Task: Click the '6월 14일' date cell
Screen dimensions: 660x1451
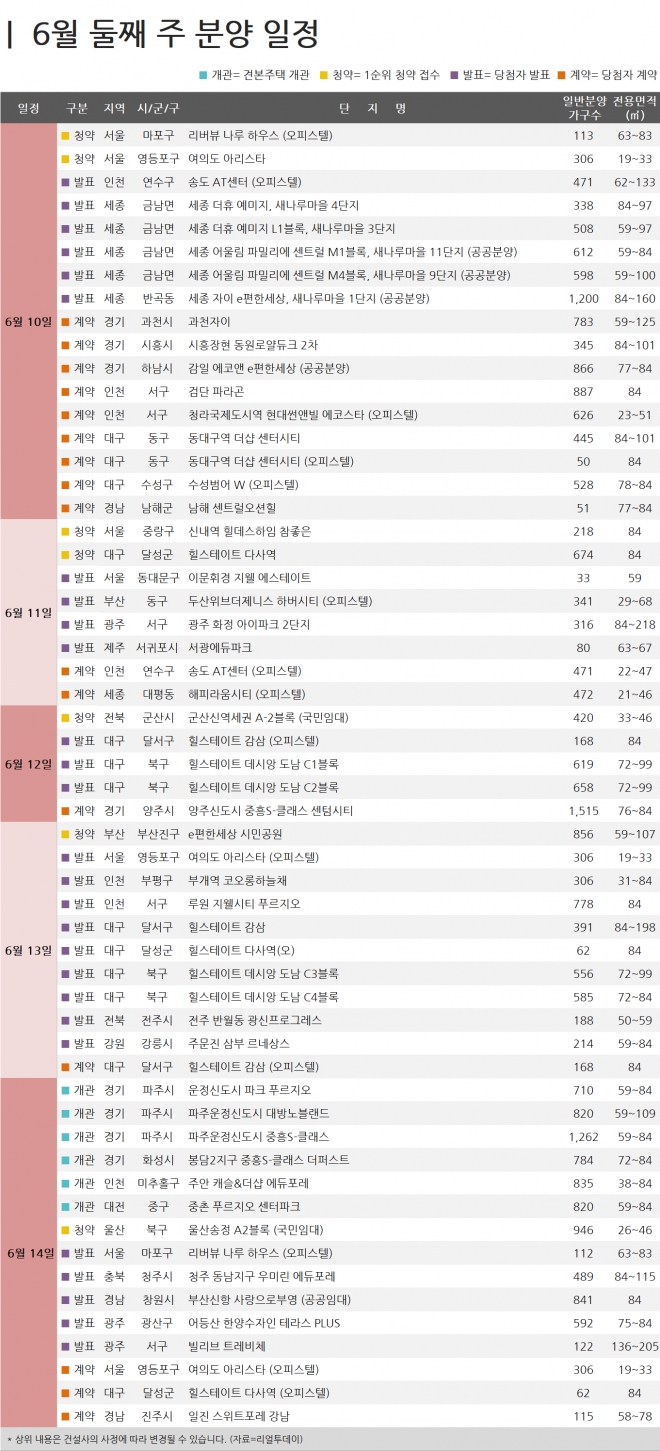Action: click(28, 1252)
